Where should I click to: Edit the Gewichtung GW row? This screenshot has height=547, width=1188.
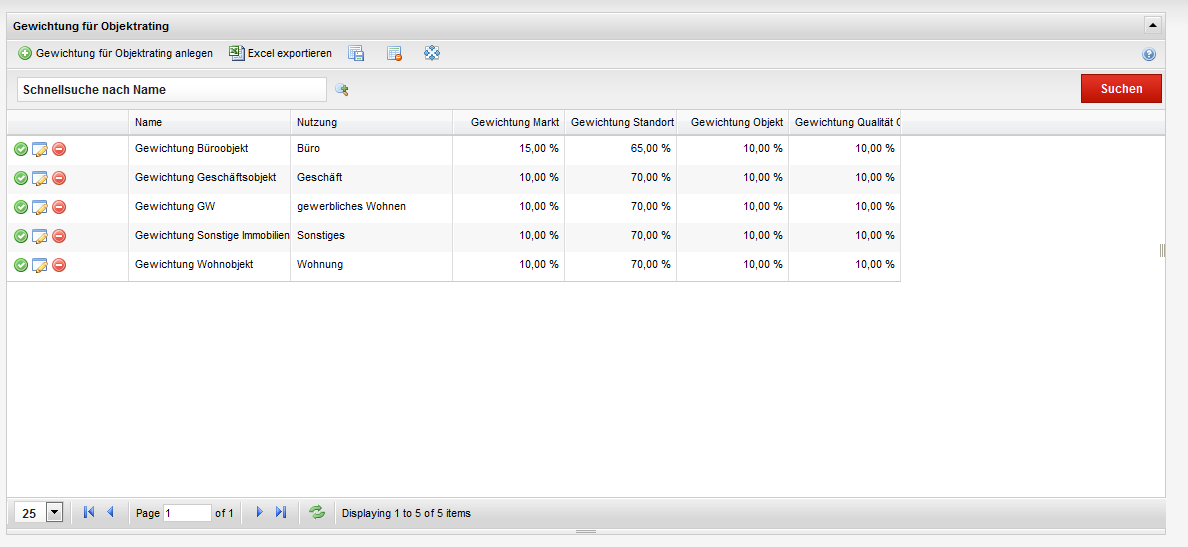tap(40, 207)
